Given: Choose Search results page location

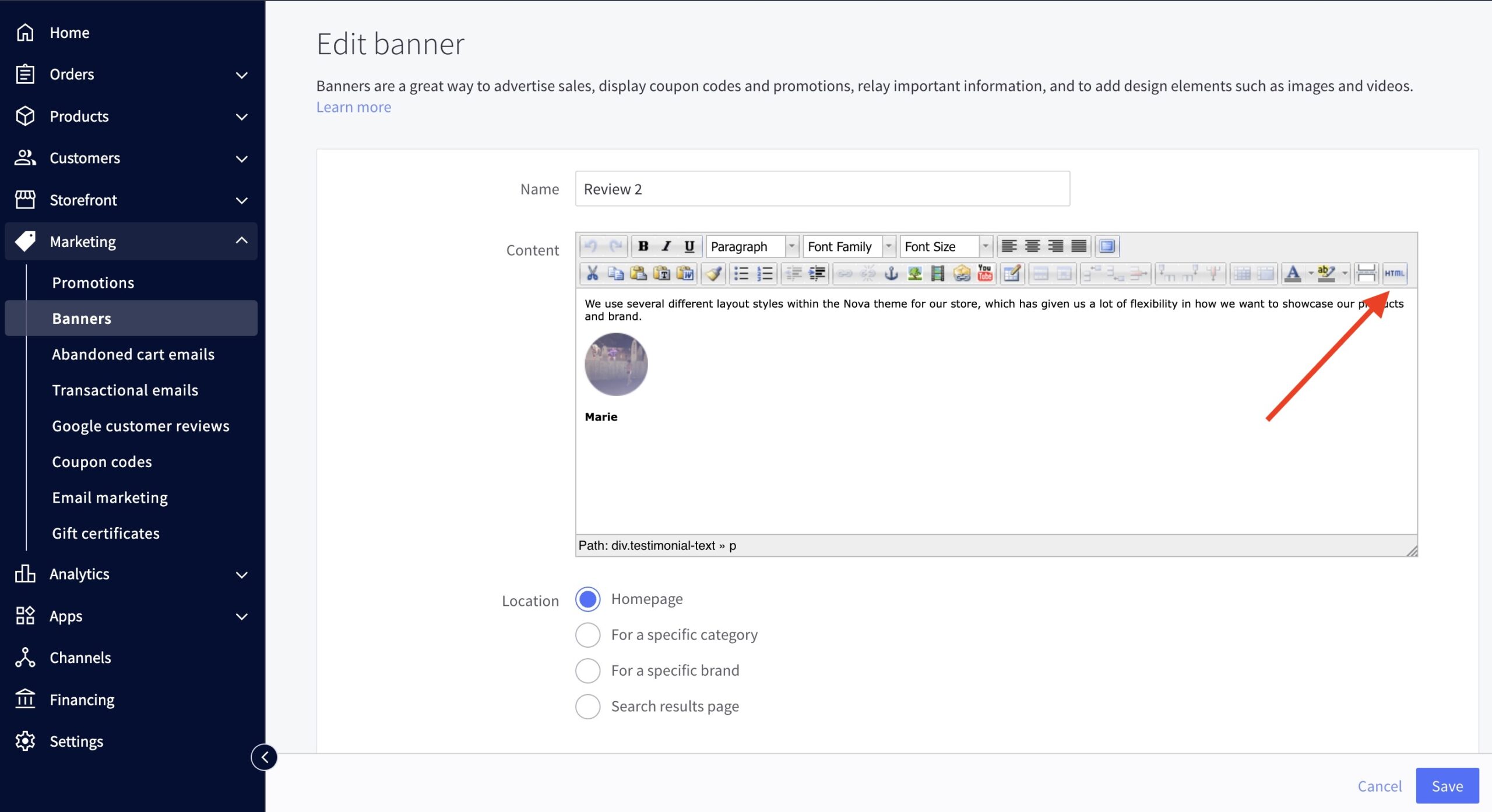Looking at the screenshot, I should point(587,707).
